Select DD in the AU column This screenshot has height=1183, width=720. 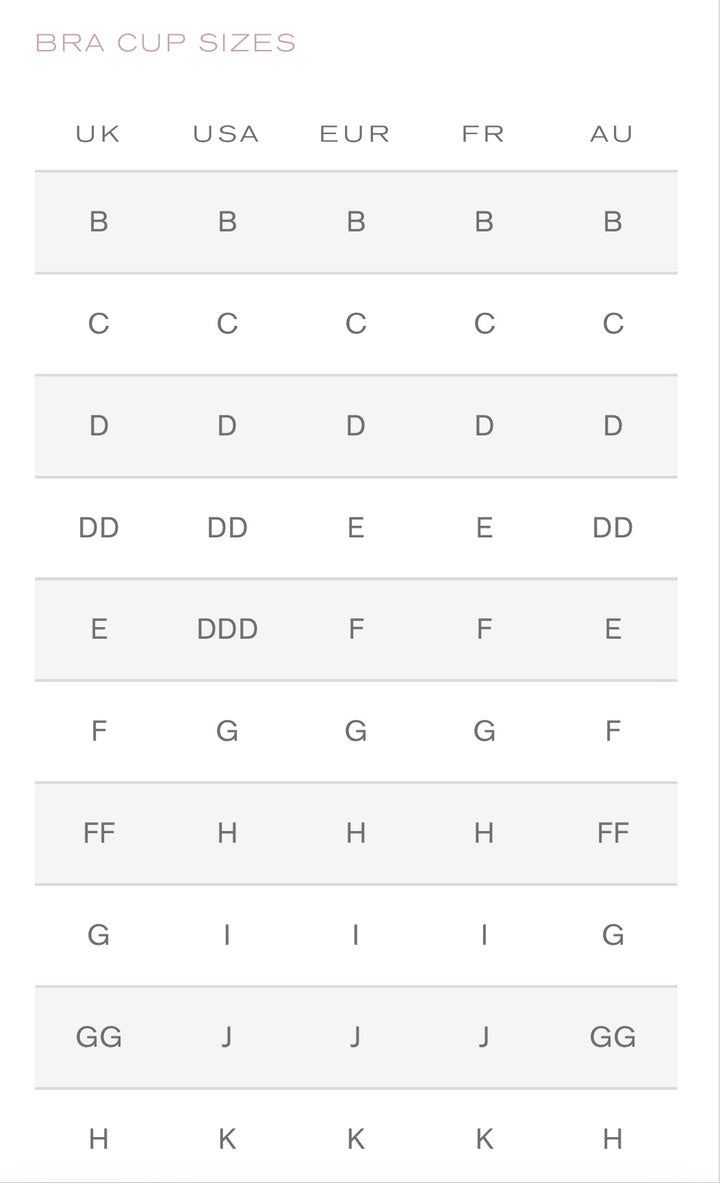point(612,527)
